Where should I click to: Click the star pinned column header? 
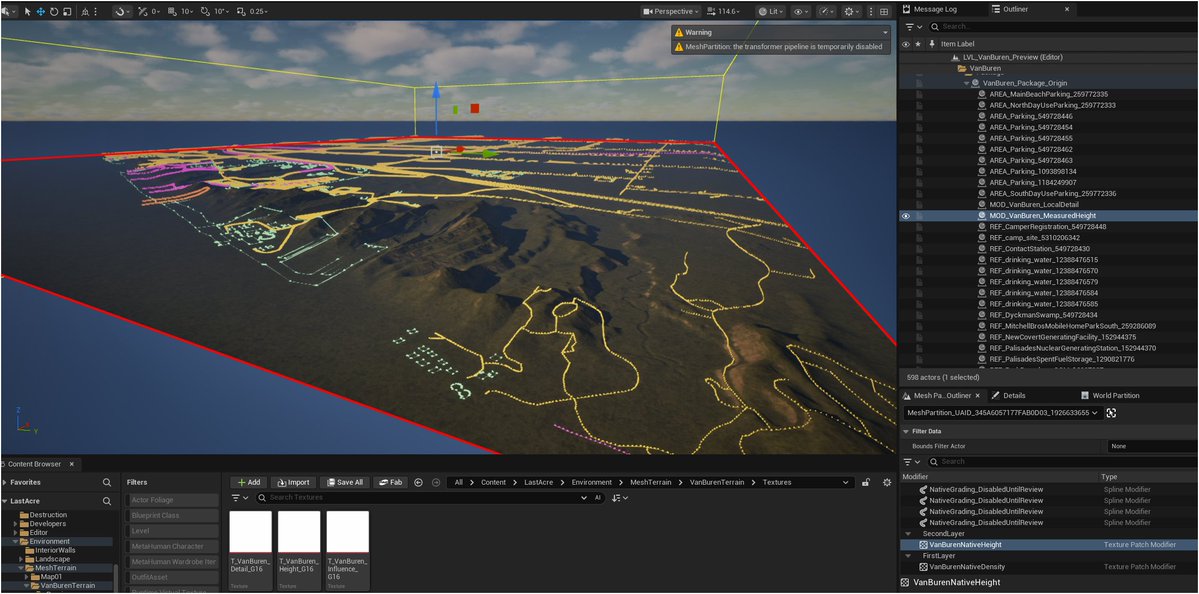pyautogui.click(x=918, y=44)
